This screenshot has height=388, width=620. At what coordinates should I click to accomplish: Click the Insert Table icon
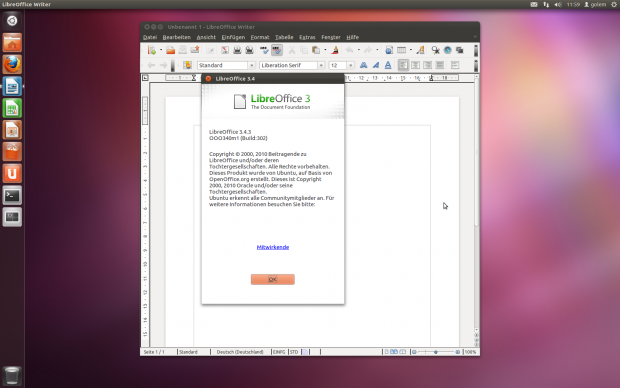click(x=401, y=50)
